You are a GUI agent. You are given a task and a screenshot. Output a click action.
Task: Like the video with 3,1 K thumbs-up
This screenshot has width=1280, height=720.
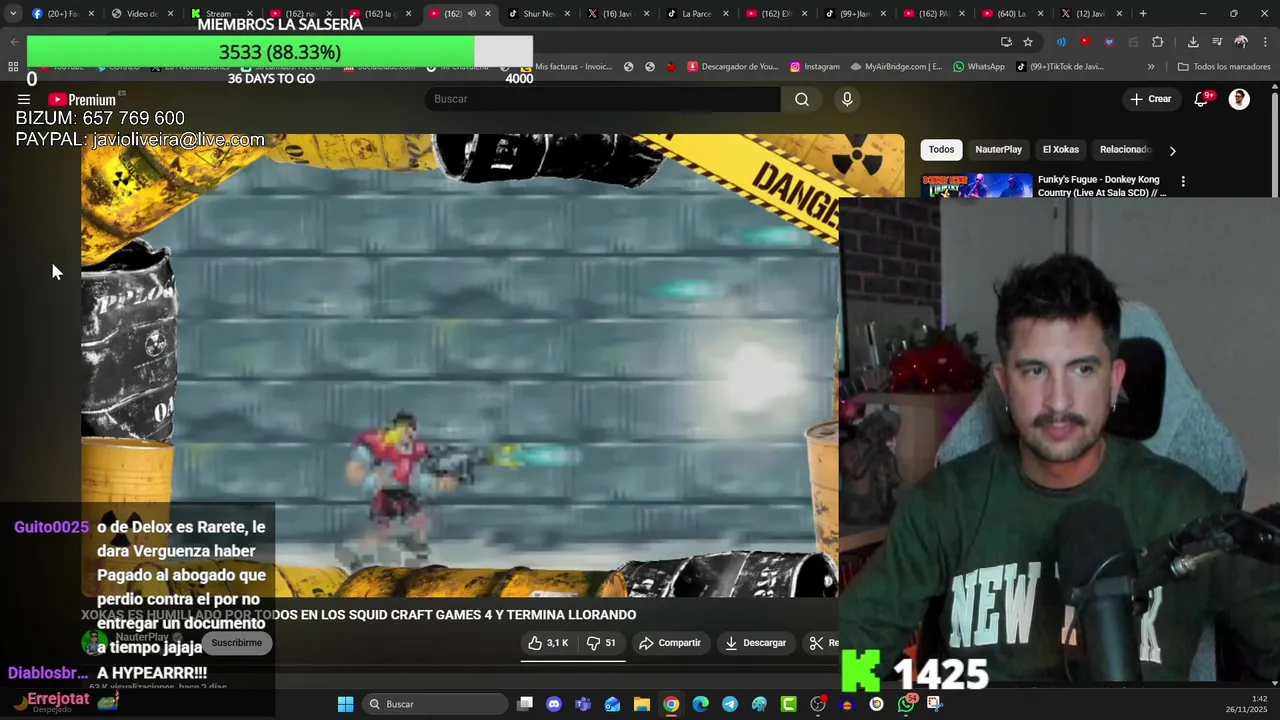548,643
